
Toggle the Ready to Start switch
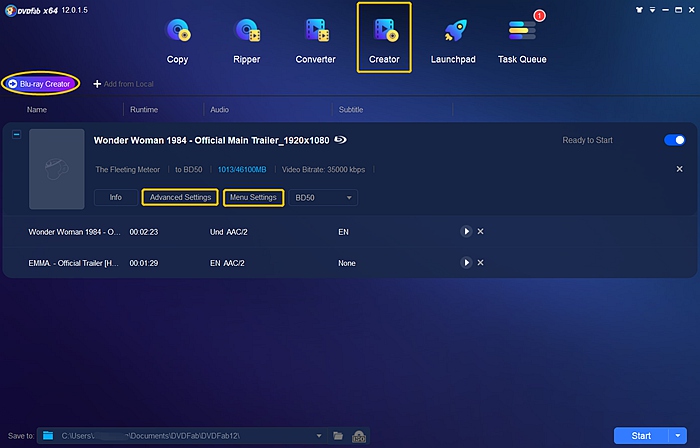[674, 140]
